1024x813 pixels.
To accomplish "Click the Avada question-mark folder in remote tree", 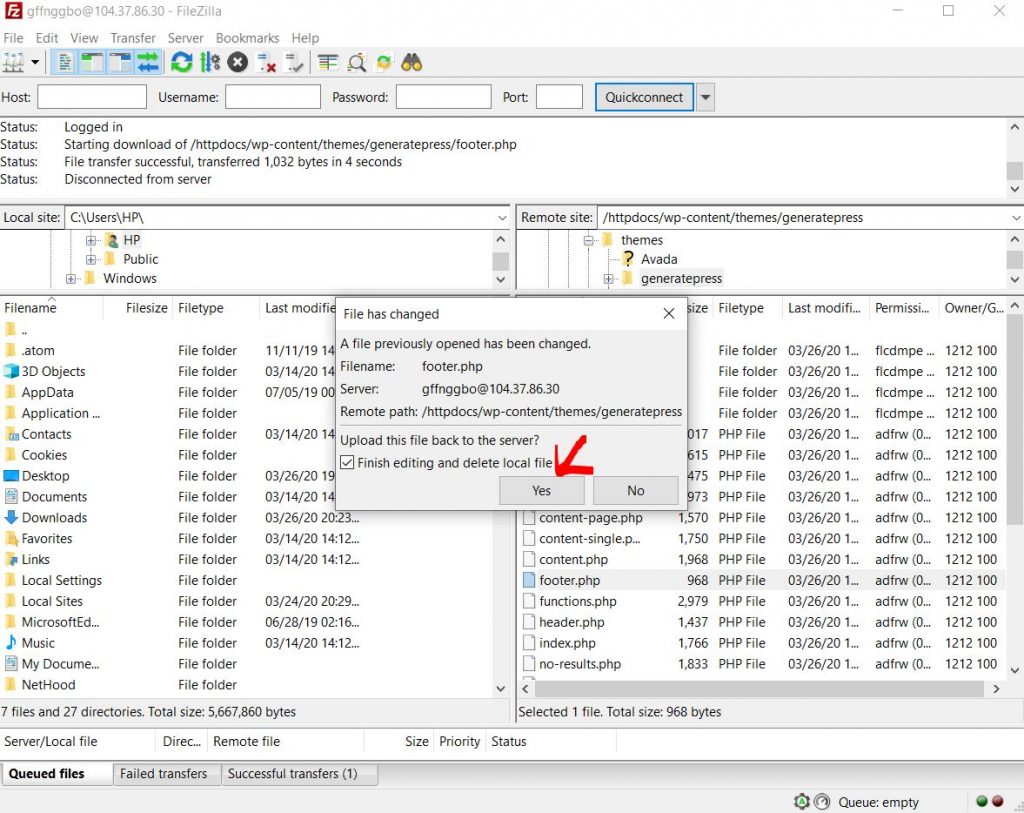I will click(x=628, y=259).
